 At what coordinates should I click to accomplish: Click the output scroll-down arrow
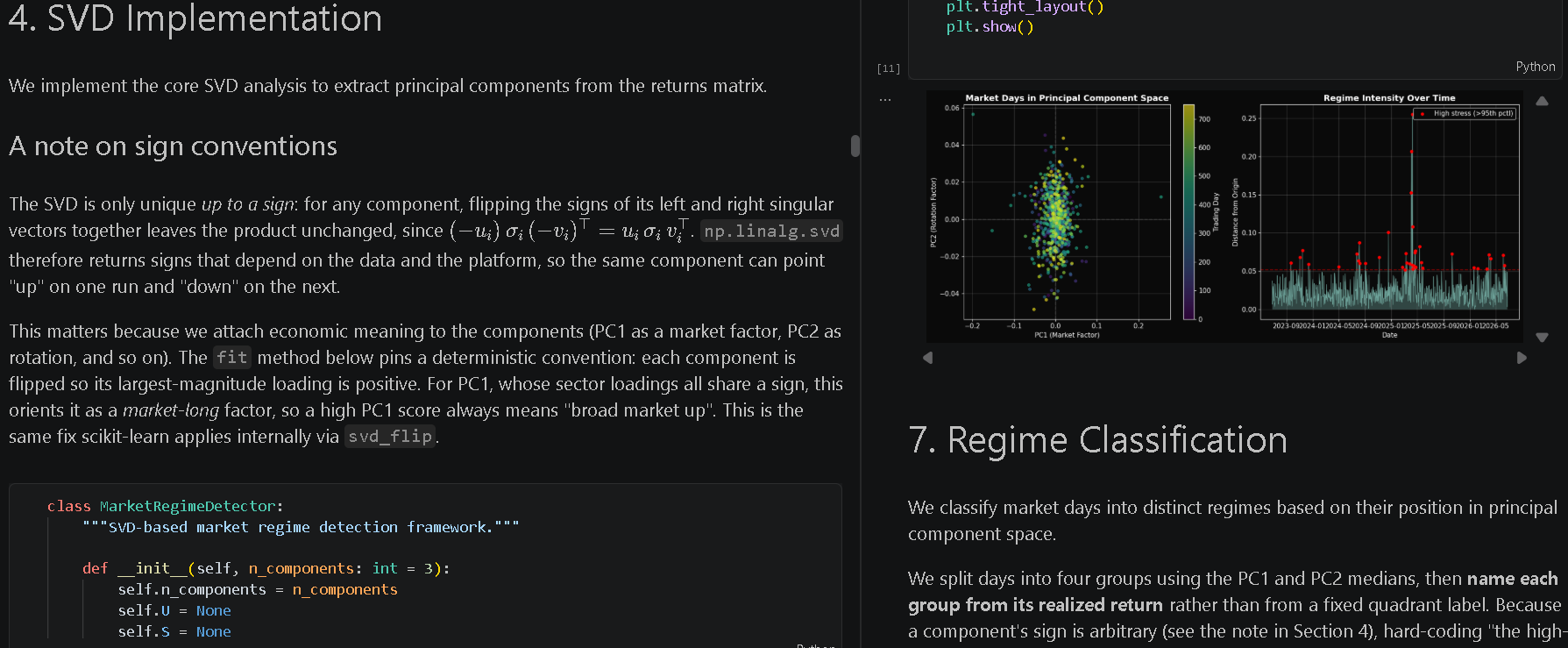click(x=1542, y=337)
